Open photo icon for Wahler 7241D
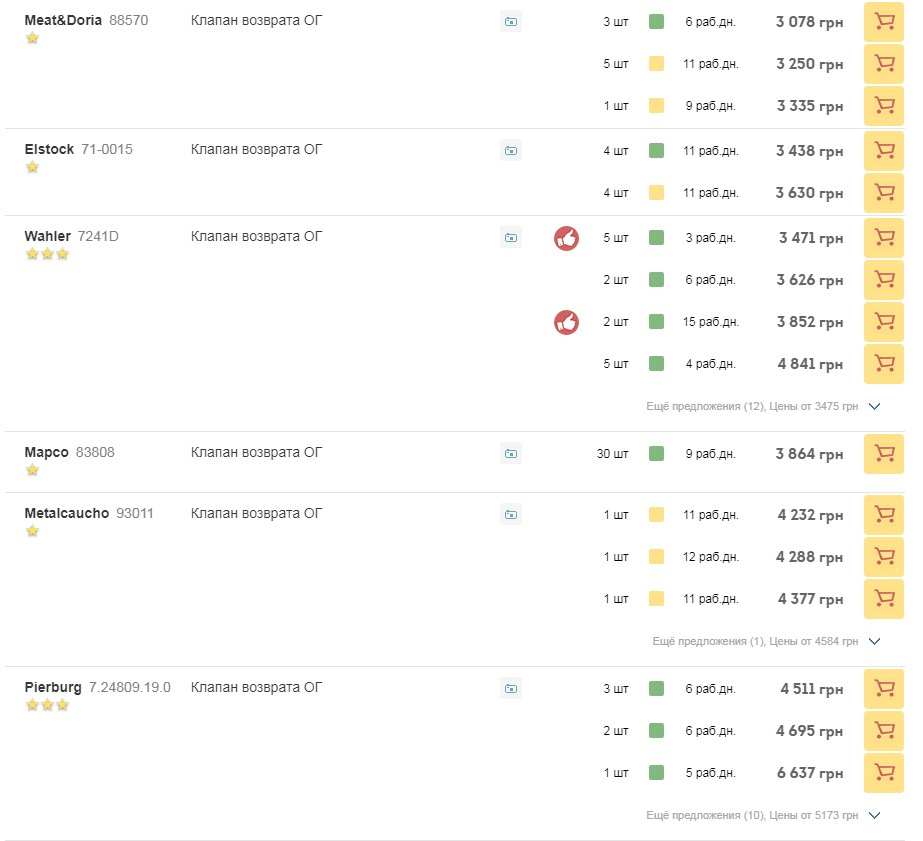 point(510,238)
